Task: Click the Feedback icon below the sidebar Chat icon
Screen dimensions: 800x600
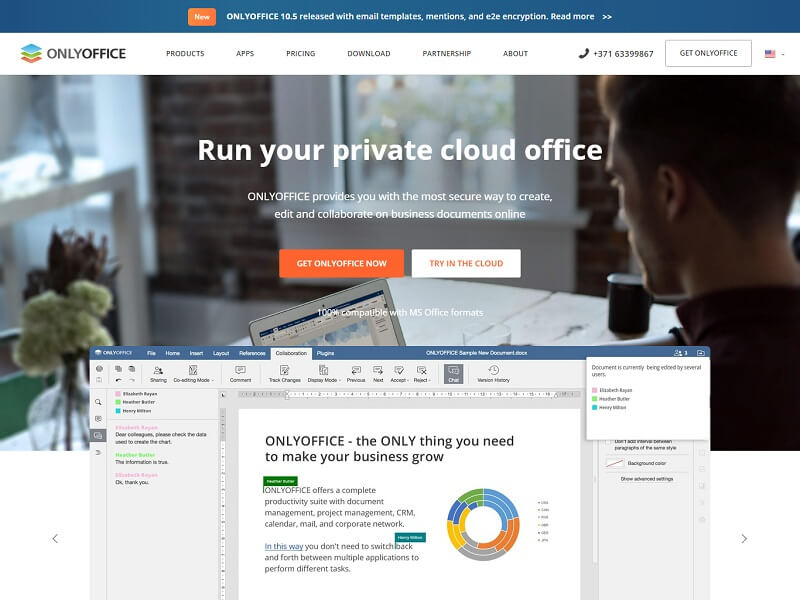Action: [x=98, y=453]
